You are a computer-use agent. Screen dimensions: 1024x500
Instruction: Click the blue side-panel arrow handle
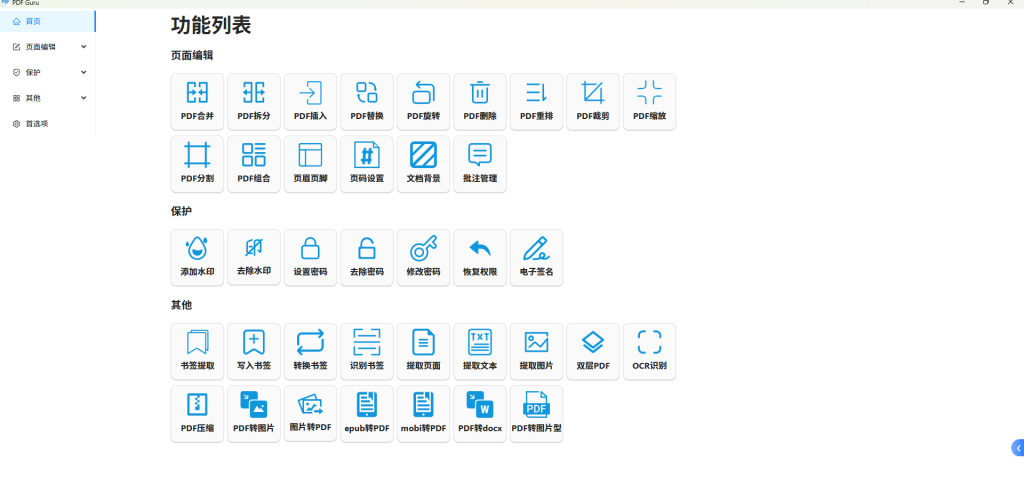1017,449
